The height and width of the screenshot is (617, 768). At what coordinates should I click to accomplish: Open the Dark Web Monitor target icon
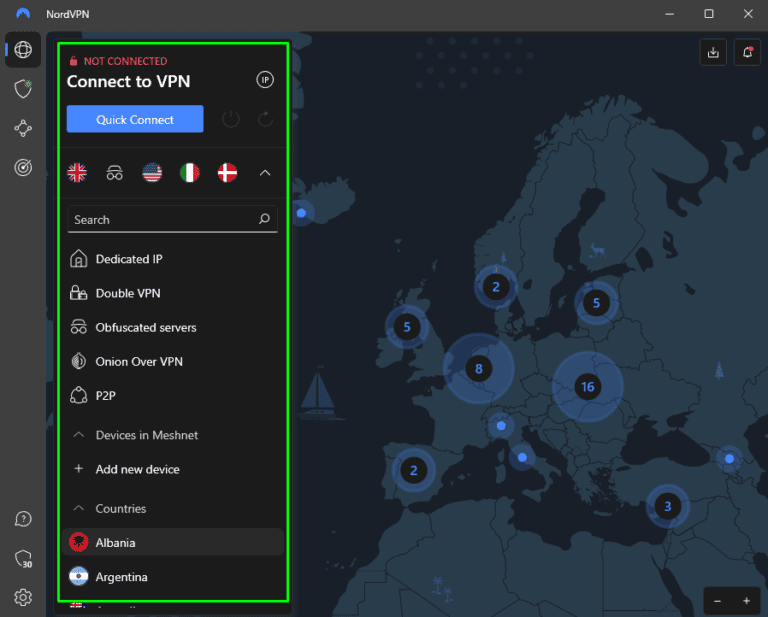coord(22,169)
